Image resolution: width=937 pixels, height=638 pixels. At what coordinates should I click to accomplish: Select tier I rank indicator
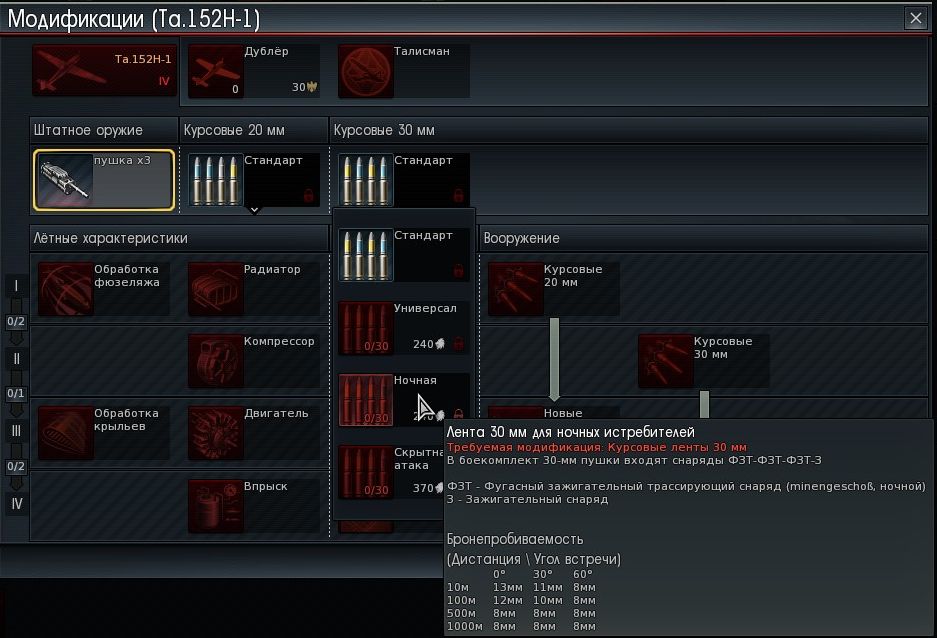(16, 286)
